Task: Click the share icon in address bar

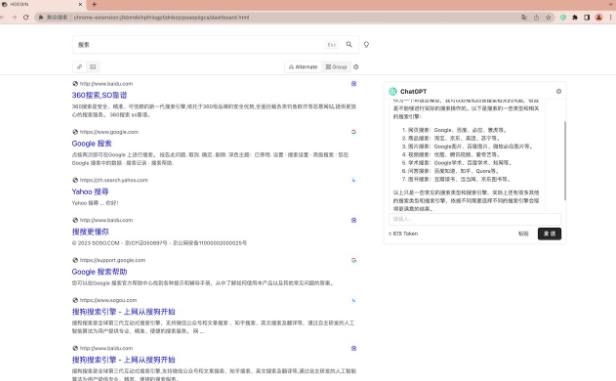Action: pyautogui.click(x=536, y=17)
